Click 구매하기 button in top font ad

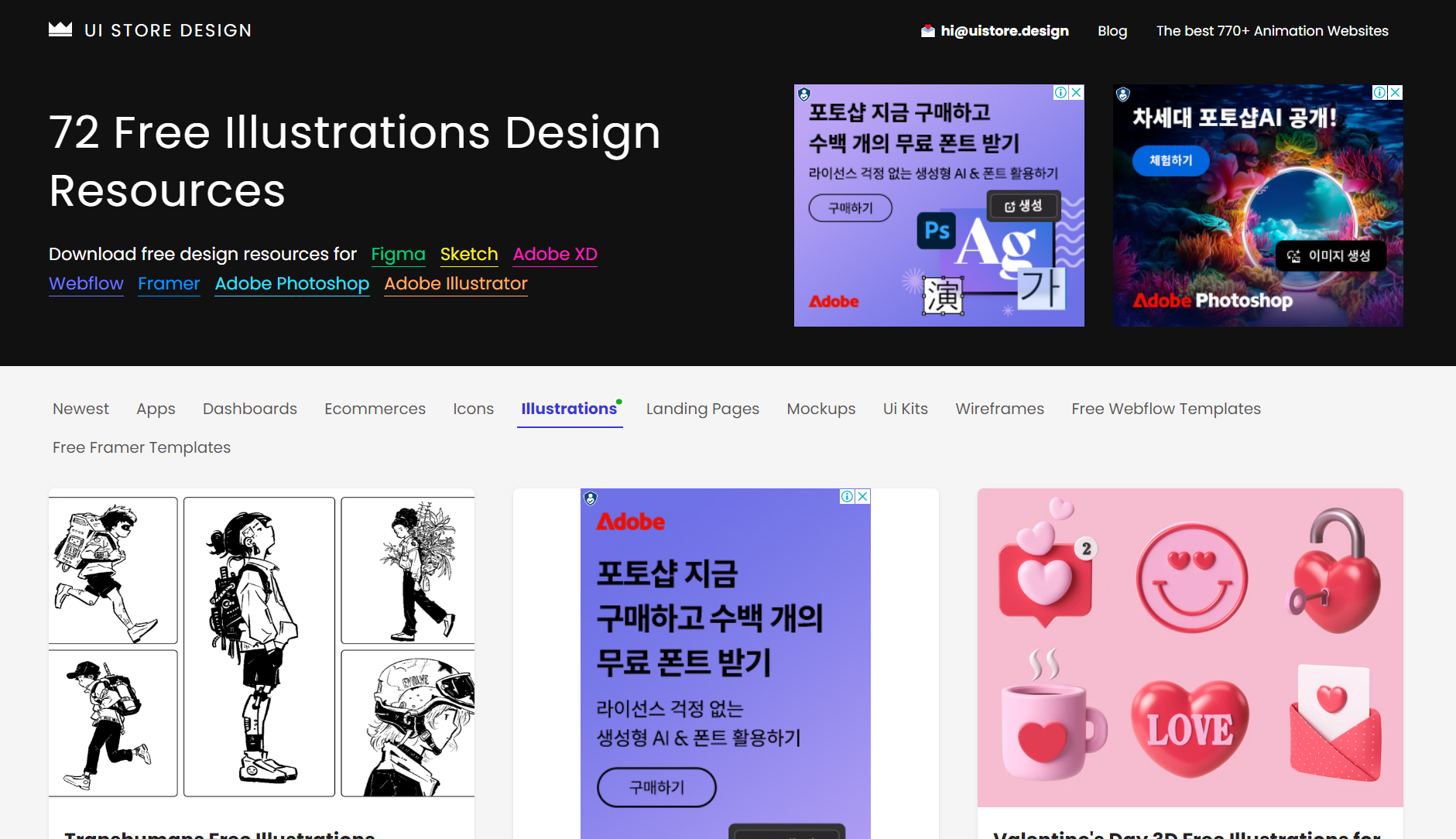click(x=851, y=208)
